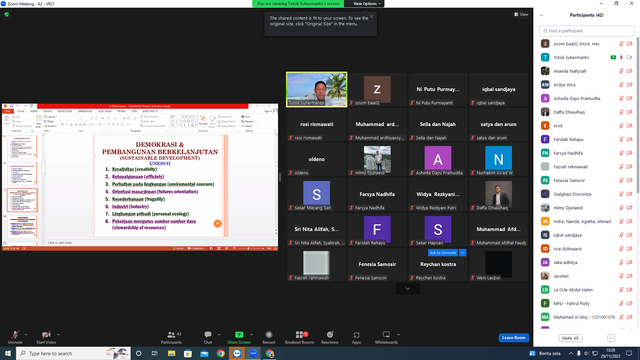Open more options next to Mute All
Image resolution: width=640 pixels, height=360 pixels.
pyautogui.click(x=611, y=338)
